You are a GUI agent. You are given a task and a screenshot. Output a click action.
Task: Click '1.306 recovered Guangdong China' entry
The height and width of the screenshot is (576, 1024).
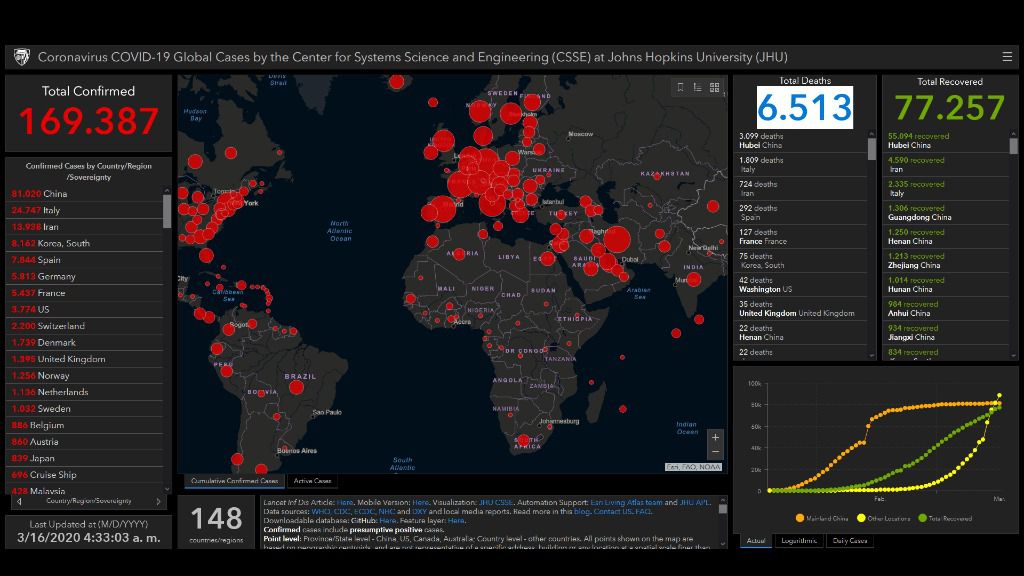tap(946, 212)
